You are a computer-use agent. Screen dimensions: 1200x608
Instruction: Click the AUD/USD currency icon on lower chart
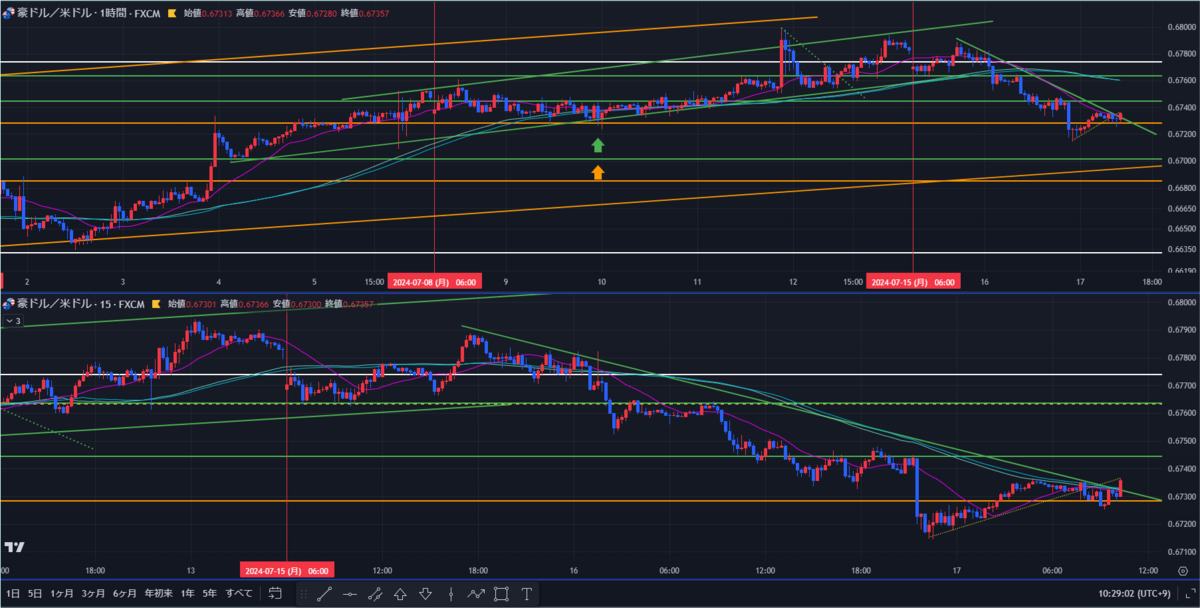(x=9, y=303)
